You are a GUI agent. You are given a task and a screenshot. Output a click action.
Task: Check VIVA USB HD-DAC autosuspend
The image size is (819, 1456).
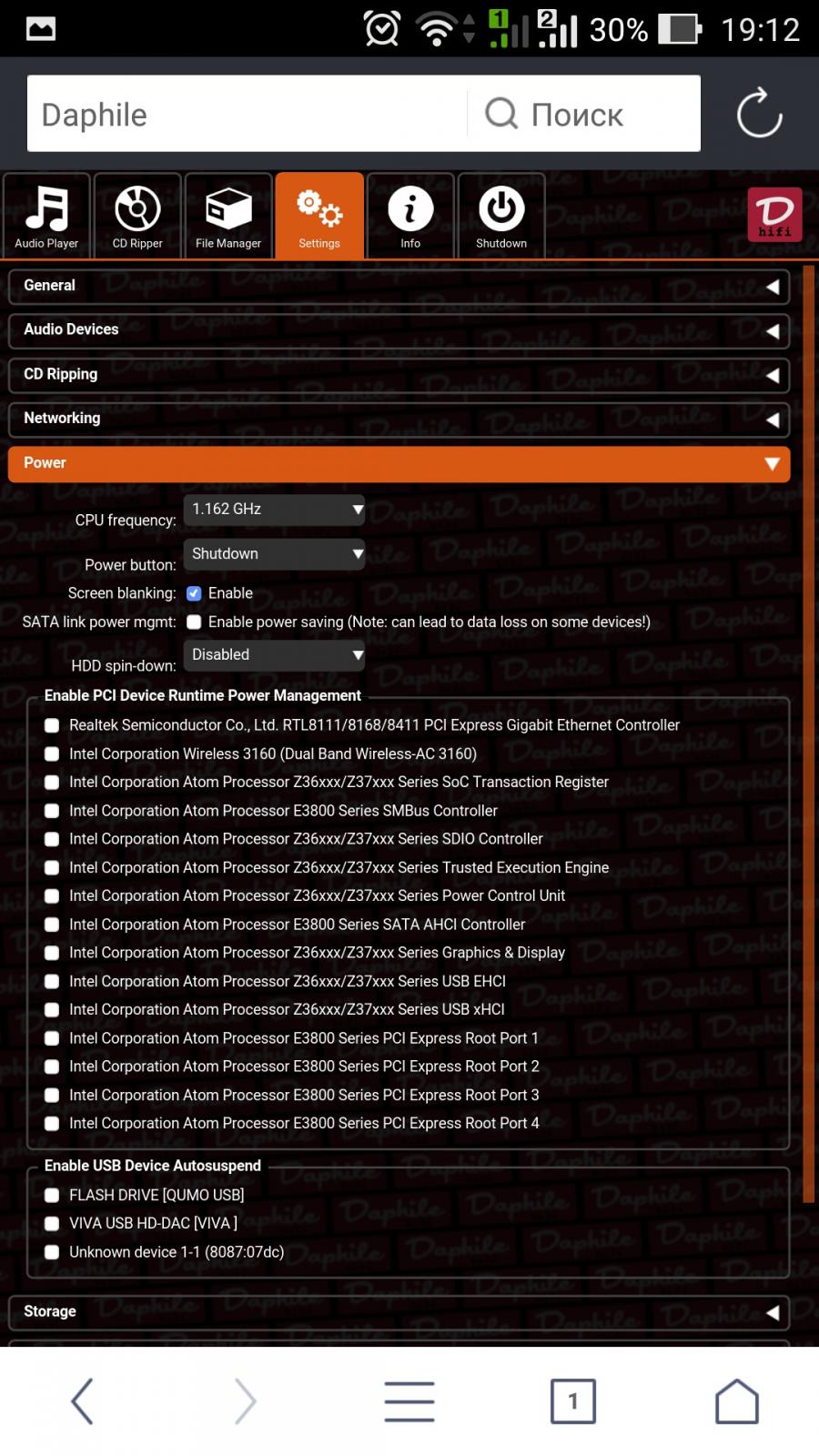pyautogui.click(x=52, y=1224)
